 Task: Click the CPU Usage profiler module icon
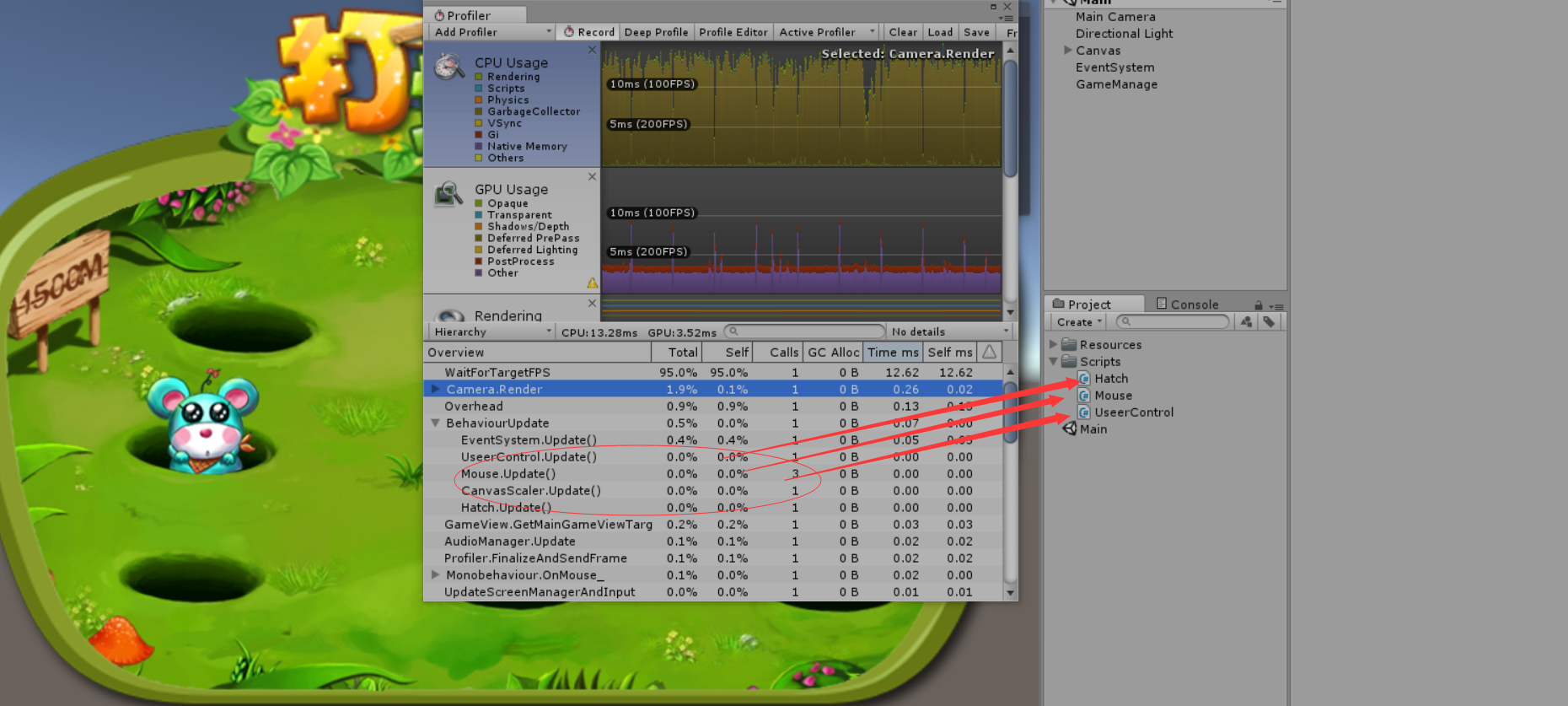(449, 66)
